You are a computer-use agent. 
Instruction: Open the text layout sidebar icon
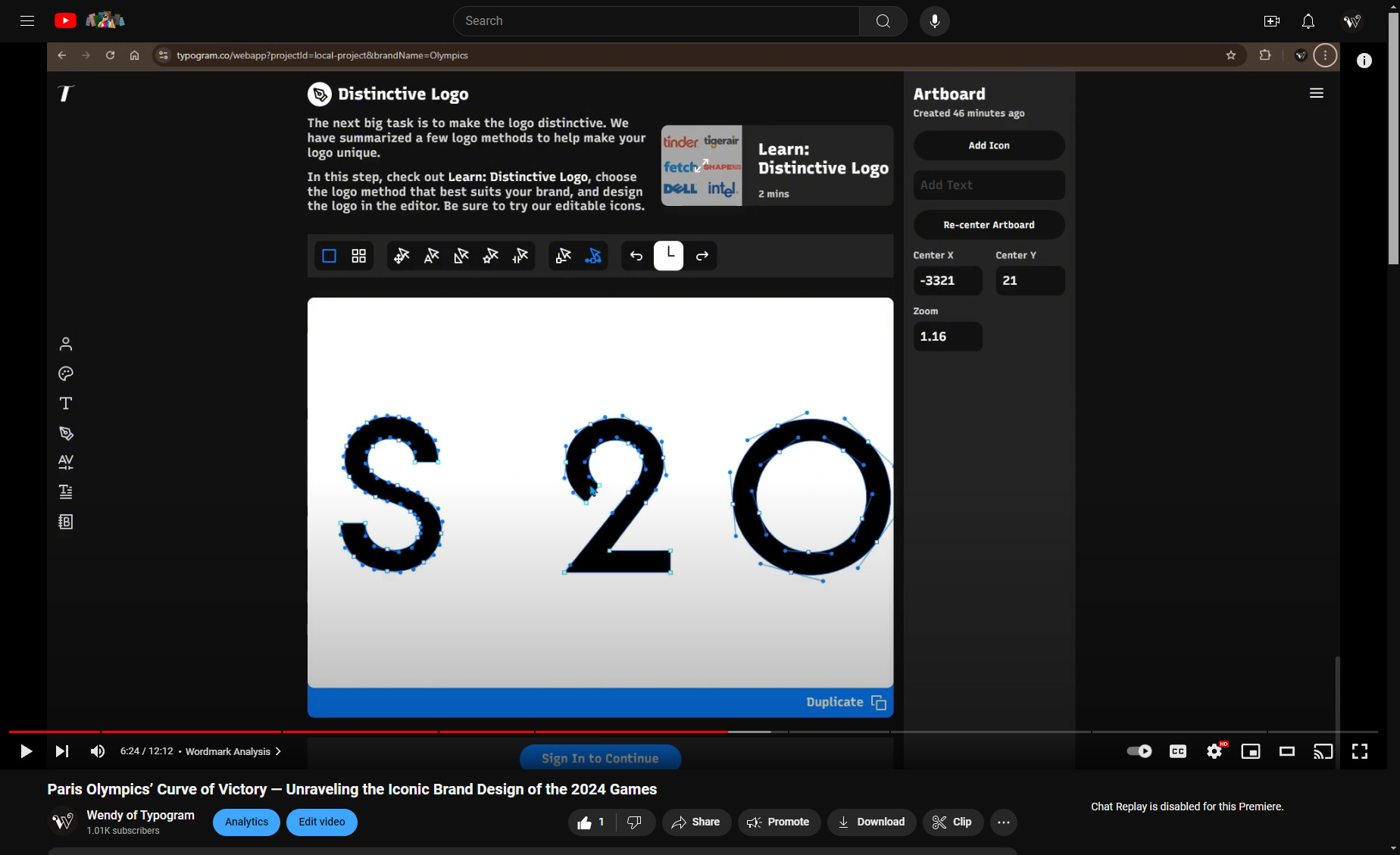pos(66,492)
